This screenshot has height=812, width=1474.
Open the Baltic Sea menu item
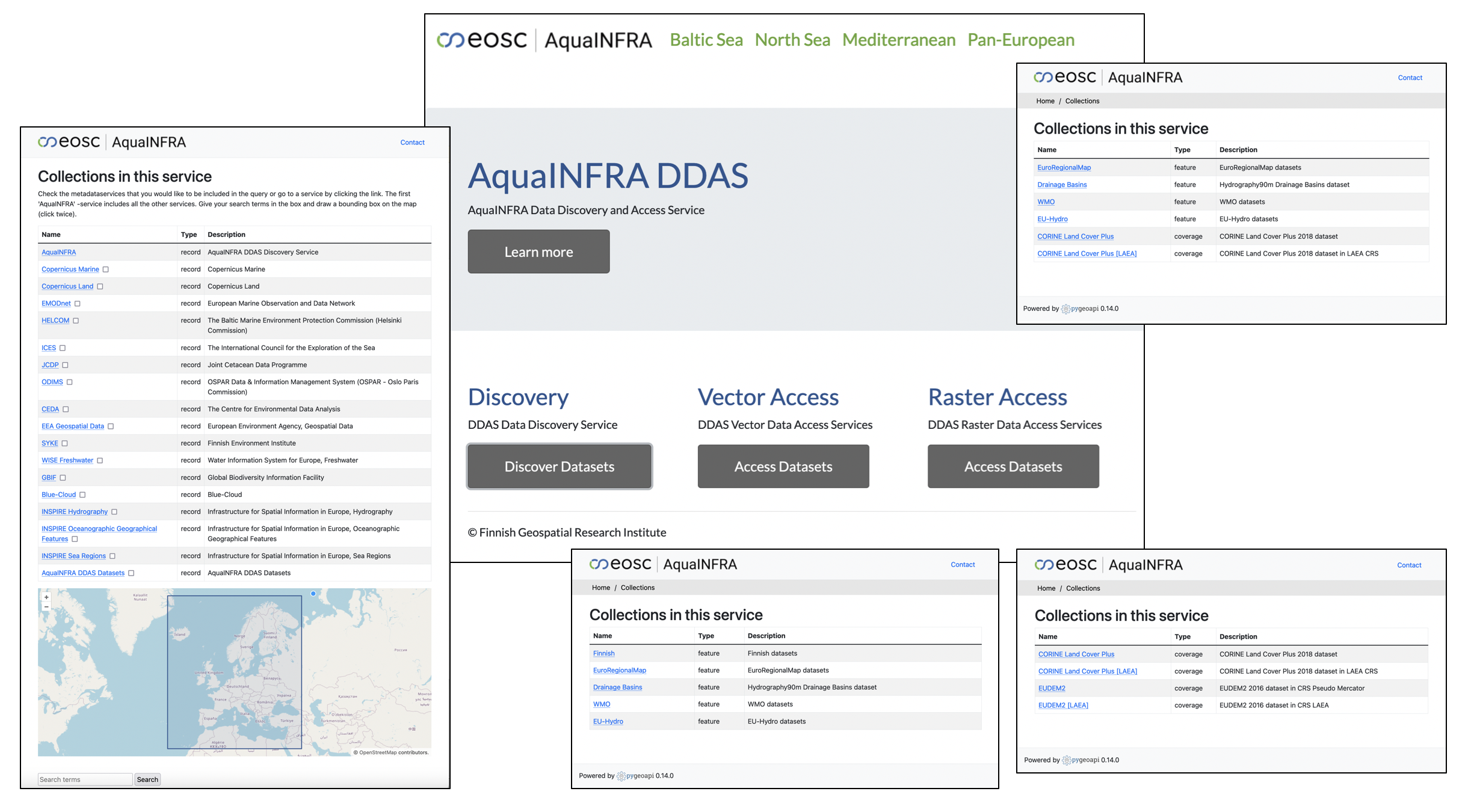tap(706, 40)
